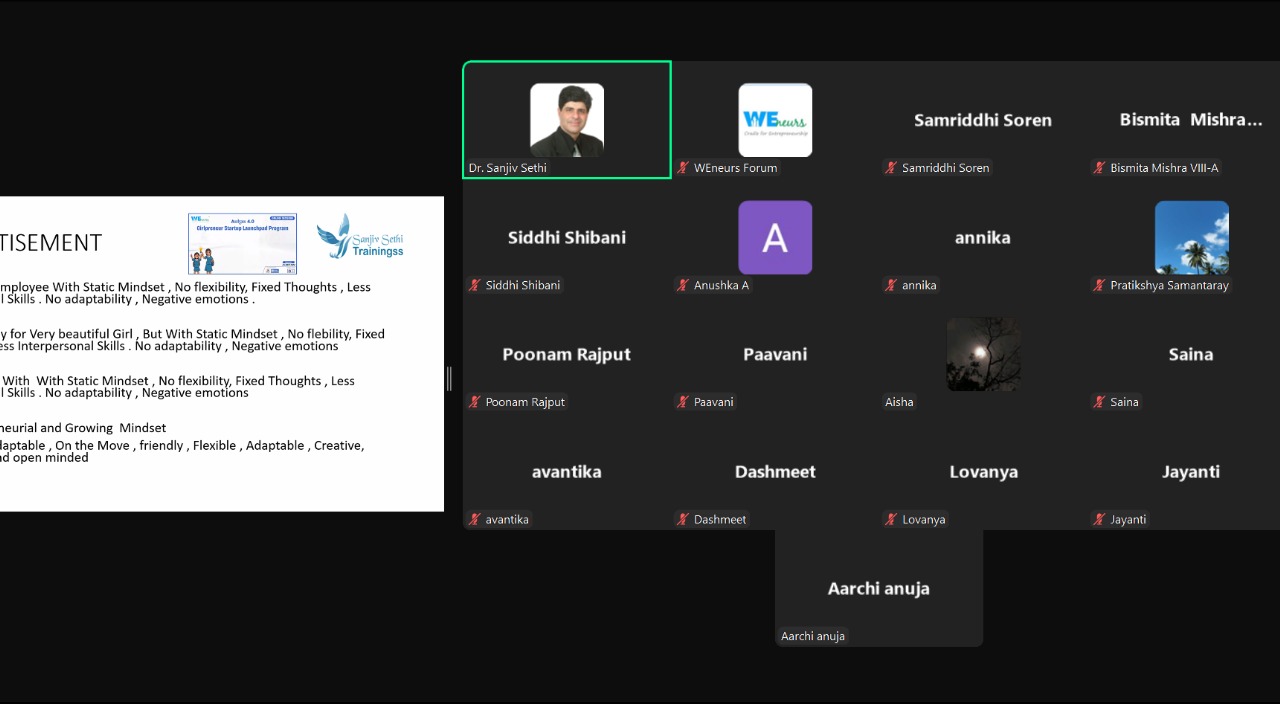Image resolution: width=1280 pixels, height=704 pixels.
Task: Click muted mic icon beside WEneurs Forum
Action: point(683,168)
